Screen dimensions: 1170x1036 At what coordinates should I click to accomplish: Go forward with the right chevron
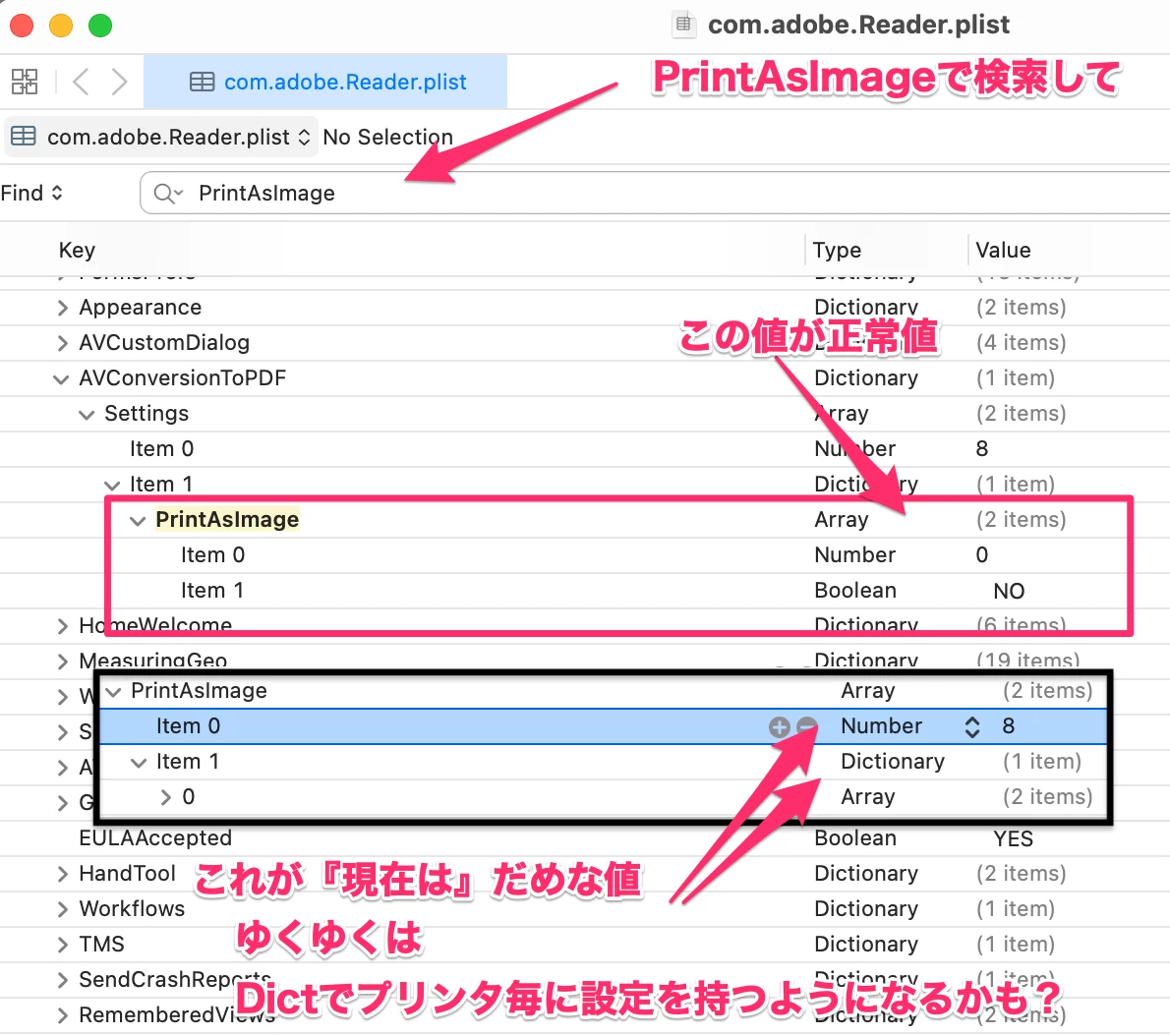click(119, 82)
